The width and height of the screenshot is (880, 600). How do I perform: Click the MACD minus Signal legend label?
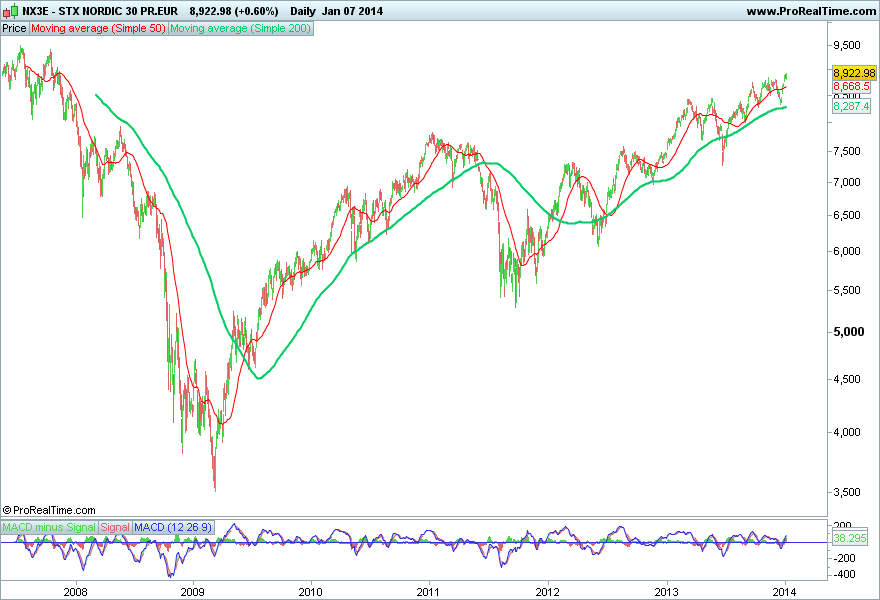pyautogui.click(x=49, y=527)
